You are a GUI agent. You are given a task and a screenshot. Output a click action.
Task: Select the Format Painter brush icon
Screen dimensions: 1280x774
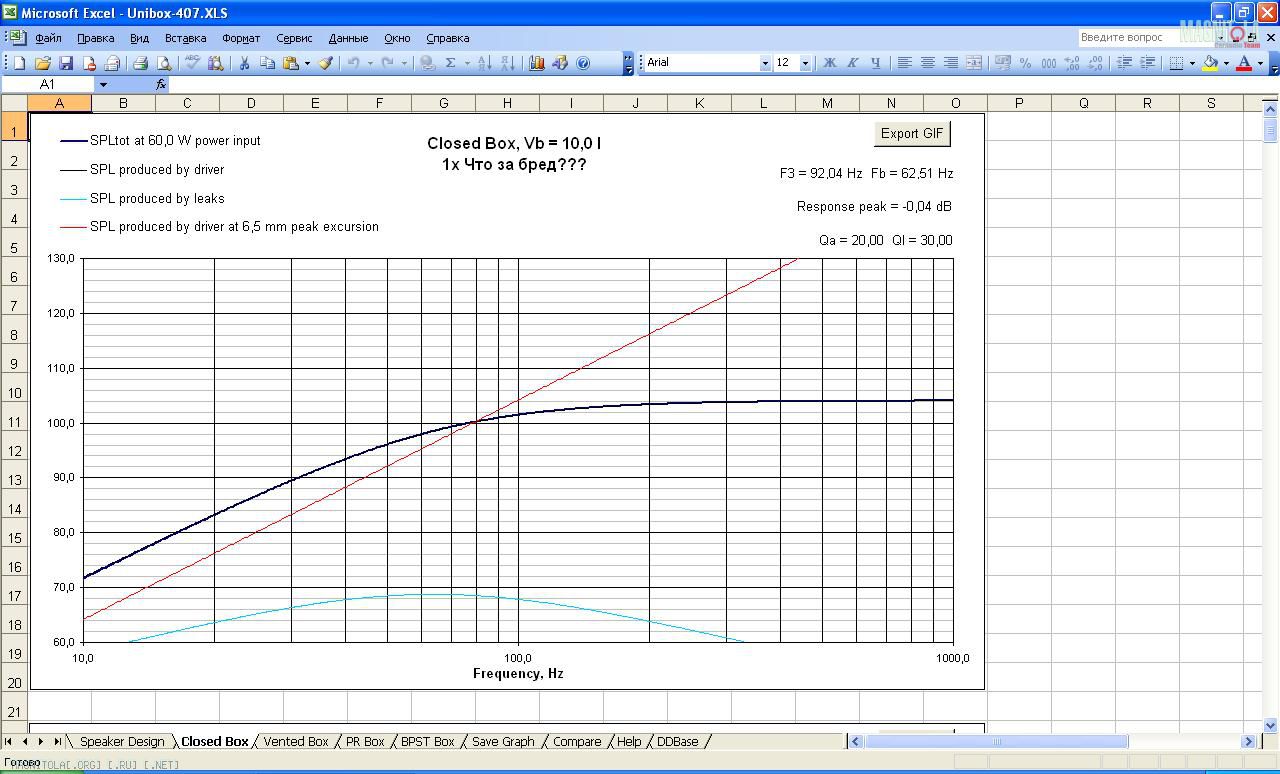click(325, 63)
